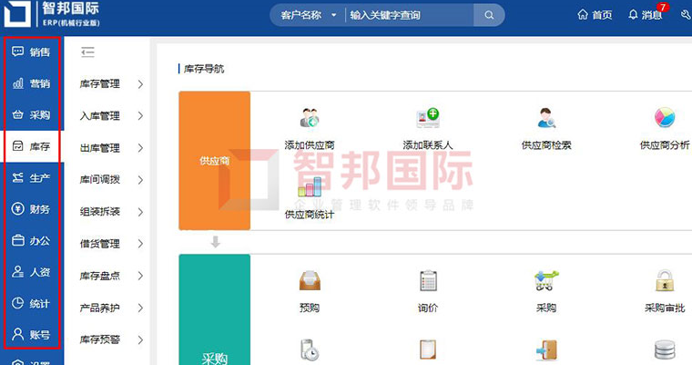Viewport: 695px width, 381px height.
Task: Open the 账号 account module
Action: click(31, 335)
